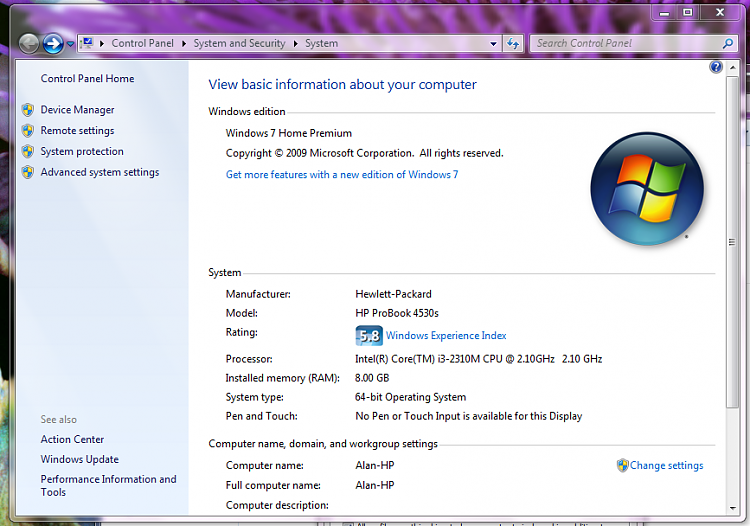Select System and Security breadcrumb
Viewport: 750px width, 526px height.
coord(239,44)
